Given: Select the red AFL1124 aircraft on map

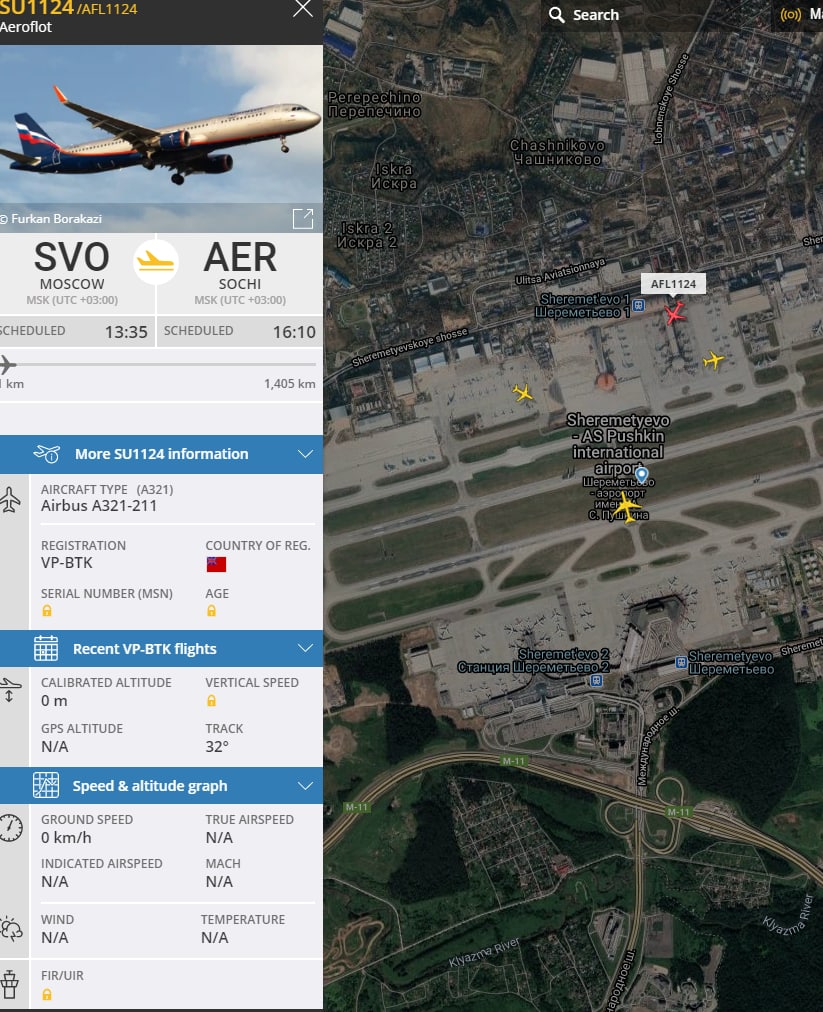Looking at the screenshot, I should click(675, 314).
